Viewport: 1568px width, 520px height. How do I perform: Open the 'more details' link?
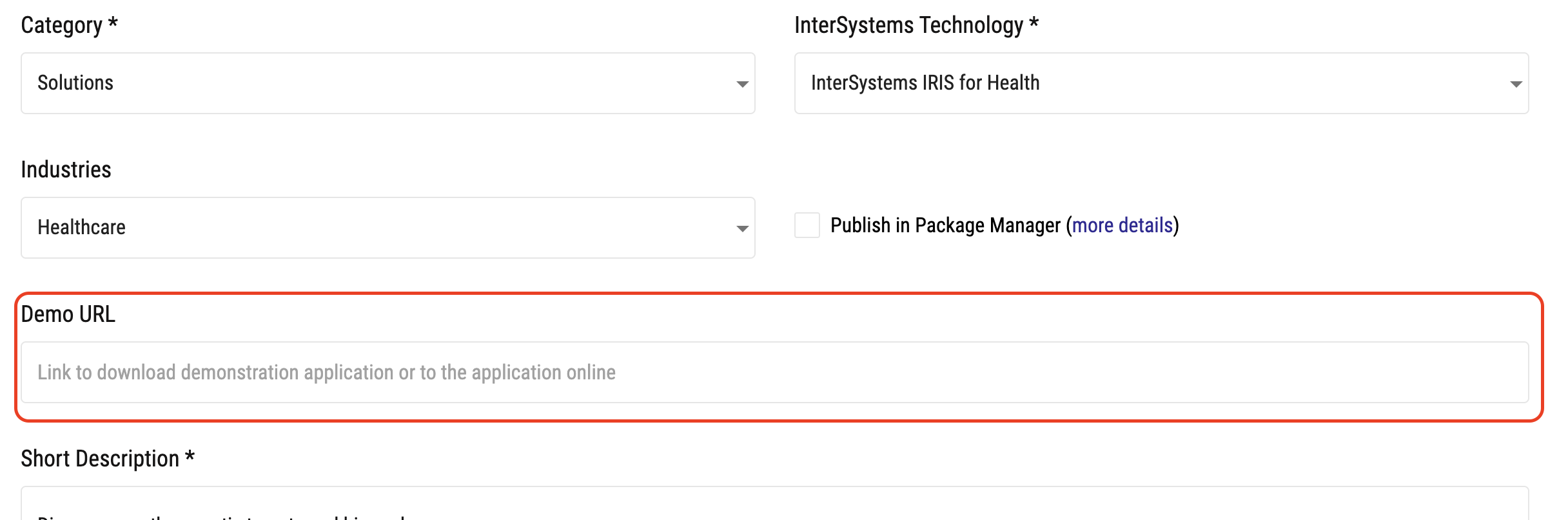(1122, 225)
